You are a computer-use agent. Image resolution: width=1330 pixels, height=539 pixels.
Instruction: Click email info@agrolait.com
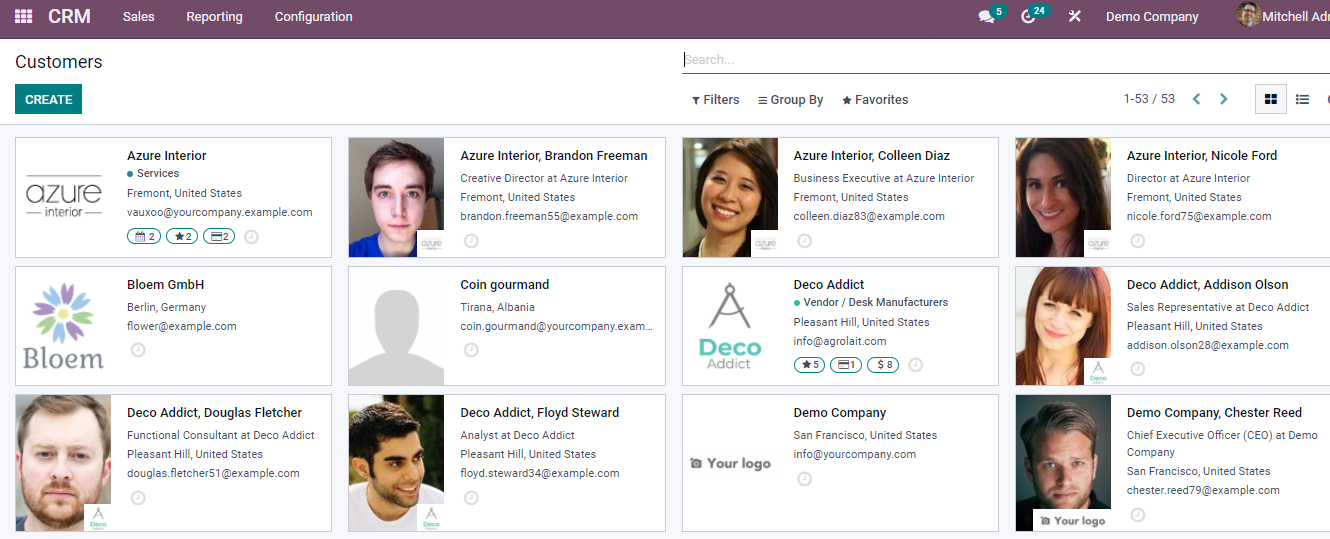pyautogui.click(x=842, y=342)
